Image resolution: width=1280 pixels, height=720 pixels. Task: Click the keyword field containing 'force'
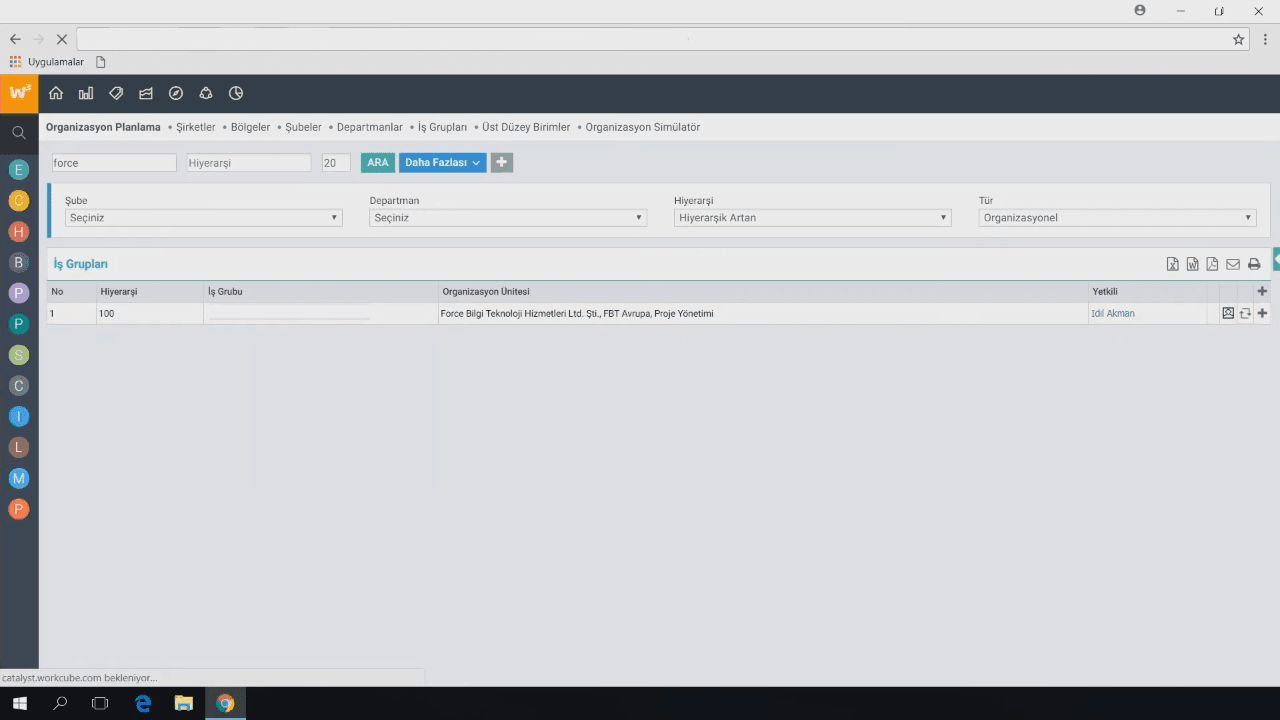(x=113, y=163)
